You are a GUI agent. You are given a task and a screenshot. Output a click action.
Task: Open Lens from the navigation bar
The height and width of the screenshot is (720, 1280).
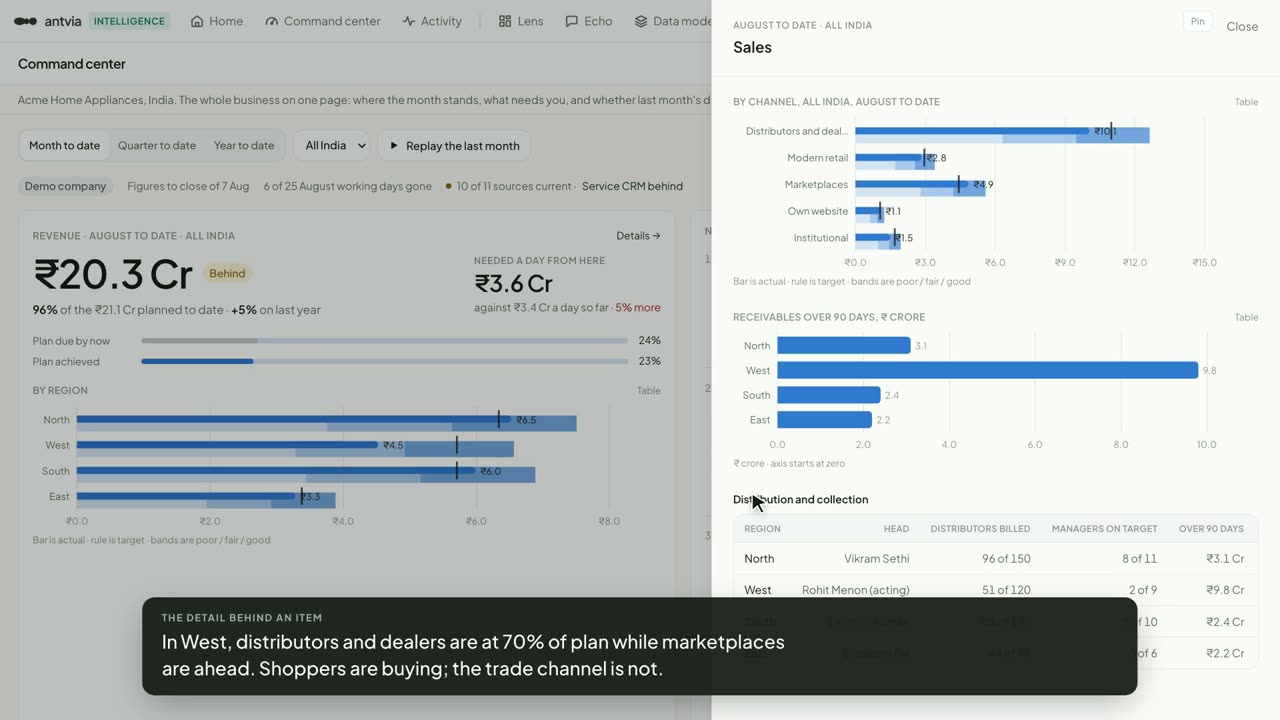[x=521, y=21]
